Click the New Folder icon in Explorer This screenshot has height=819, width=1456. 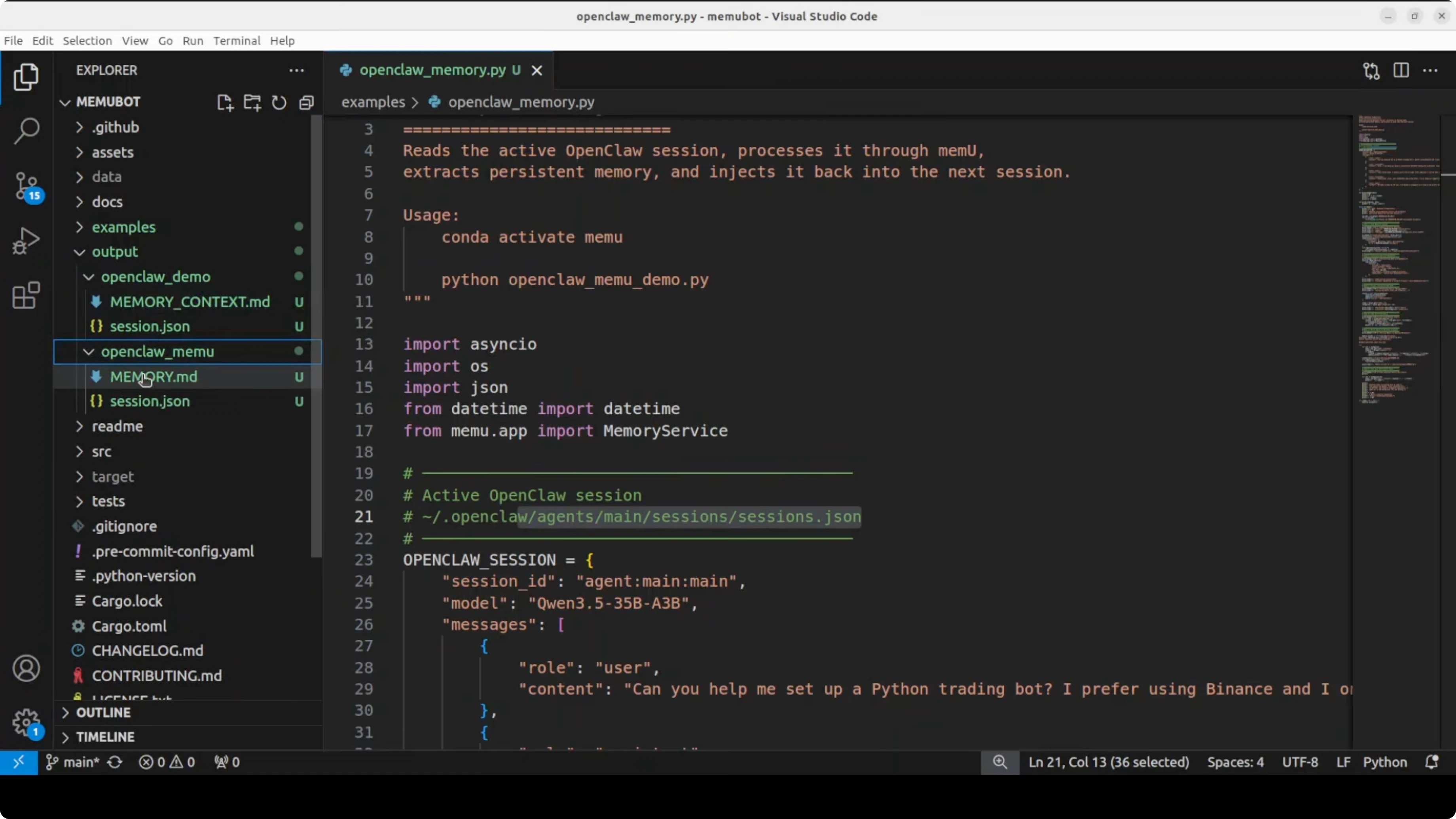[252, 102]
